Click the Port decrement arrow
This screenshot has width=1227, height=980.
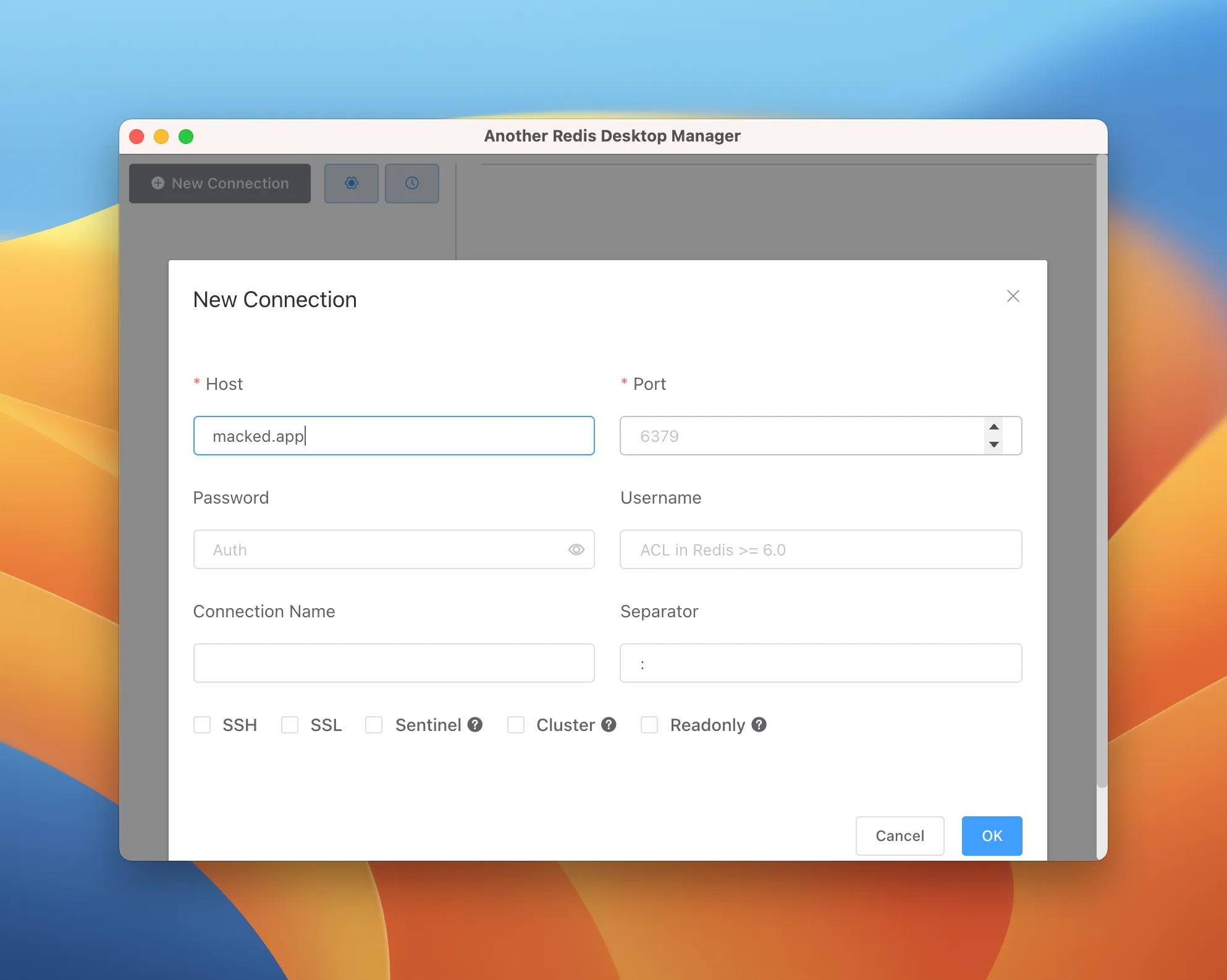tap(993, 445)
